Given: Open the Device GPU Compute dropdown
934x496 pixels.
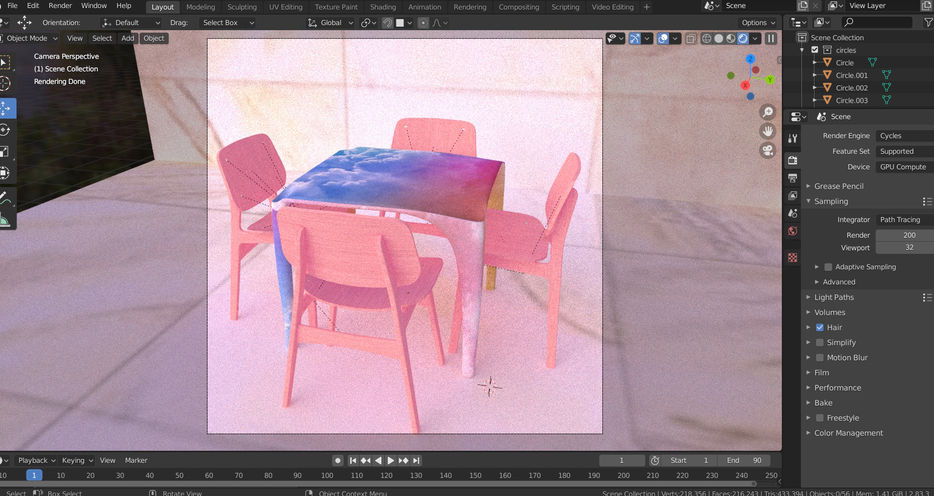Looking at the screenshot, I should coord(904,167).
